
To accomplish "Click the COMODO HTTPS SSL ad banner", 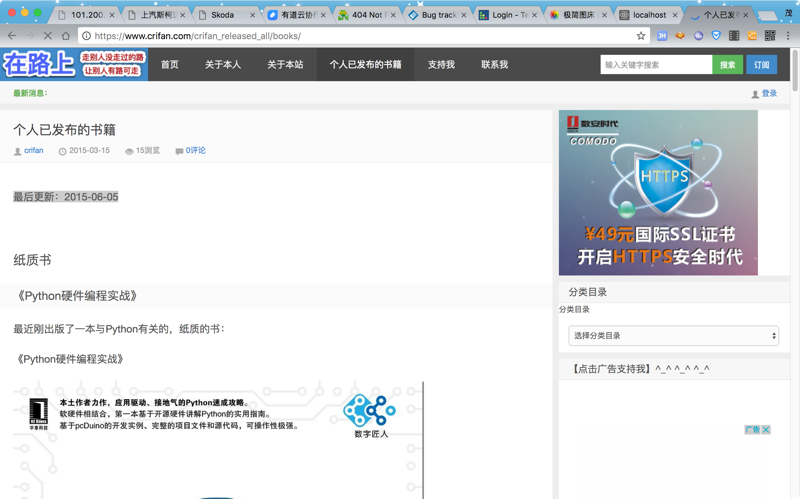I will coord(658,193).
